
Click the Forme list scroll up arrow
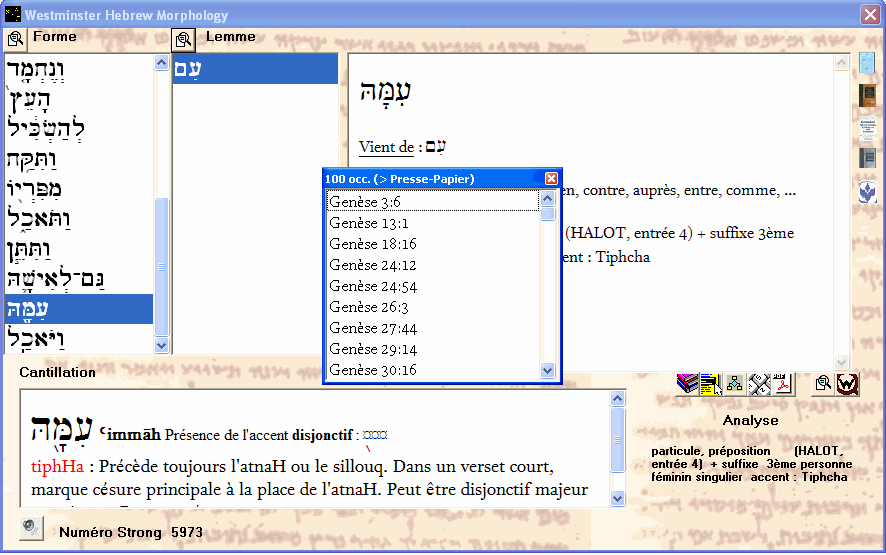coord(162,62)
